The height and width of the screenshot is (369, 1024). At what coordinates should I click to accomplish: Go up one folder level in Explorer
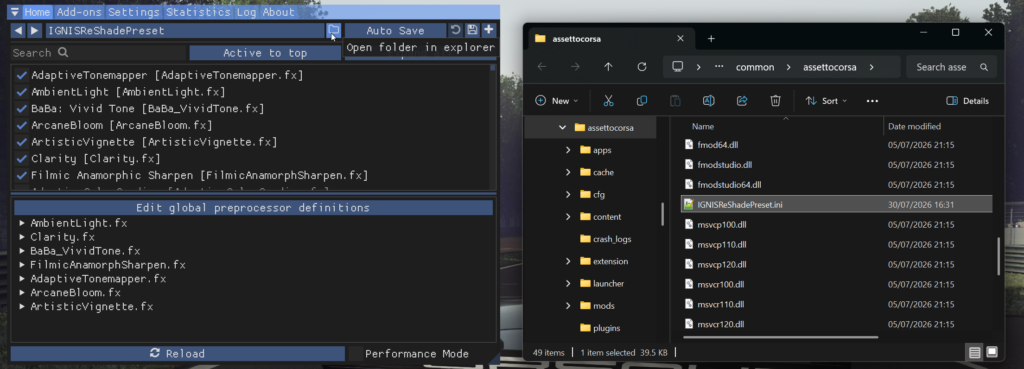coord(608,67)
